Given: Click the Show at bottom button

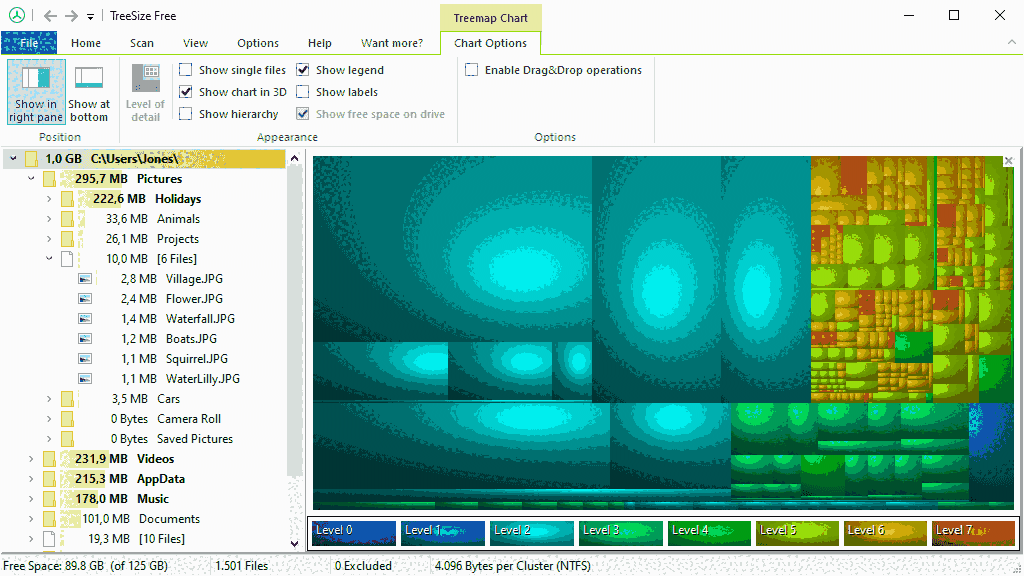Looking at the screenshot, I should point(89,90).
